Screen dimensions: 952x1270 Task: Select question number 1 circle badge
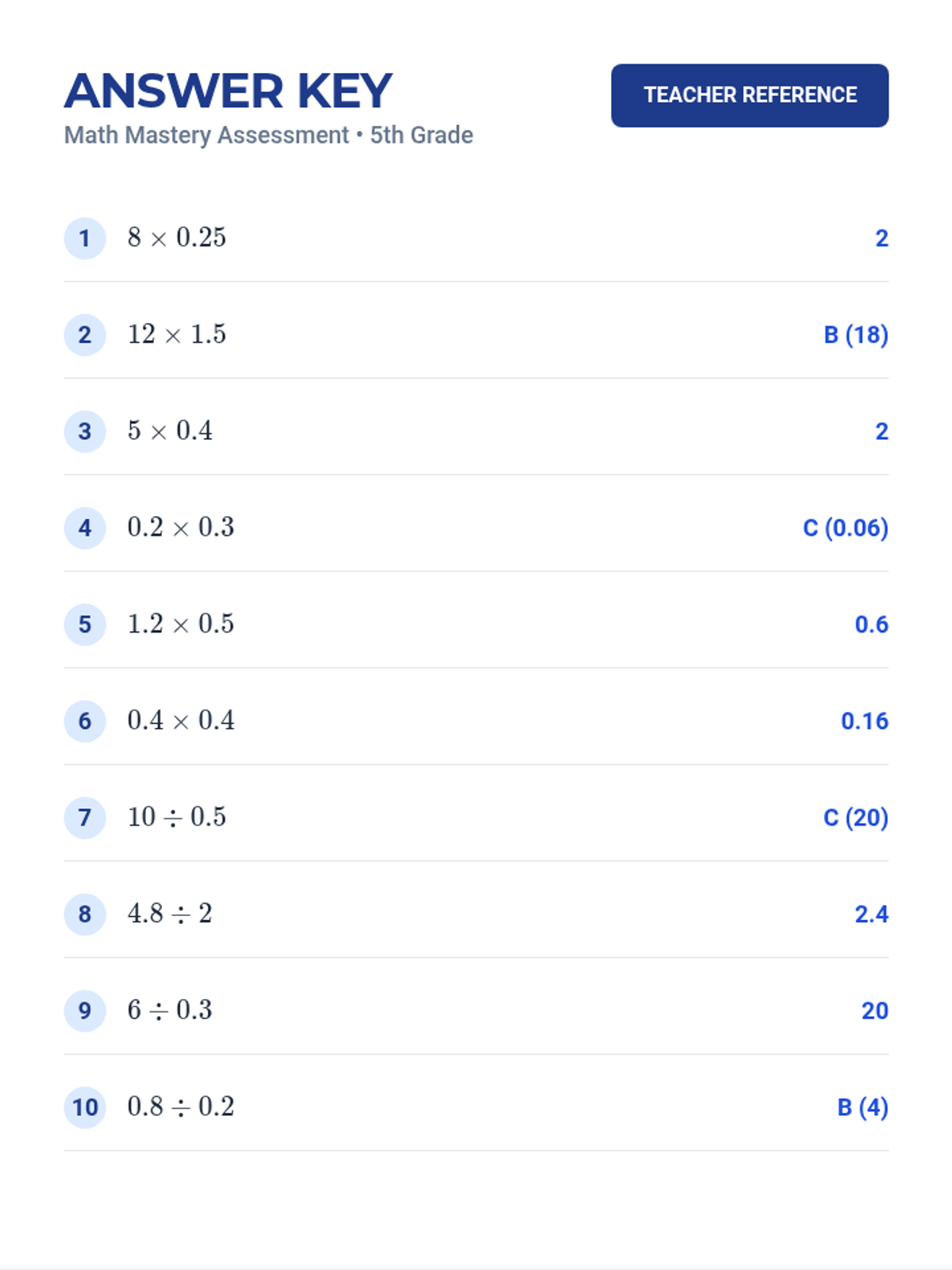(85, 238)
